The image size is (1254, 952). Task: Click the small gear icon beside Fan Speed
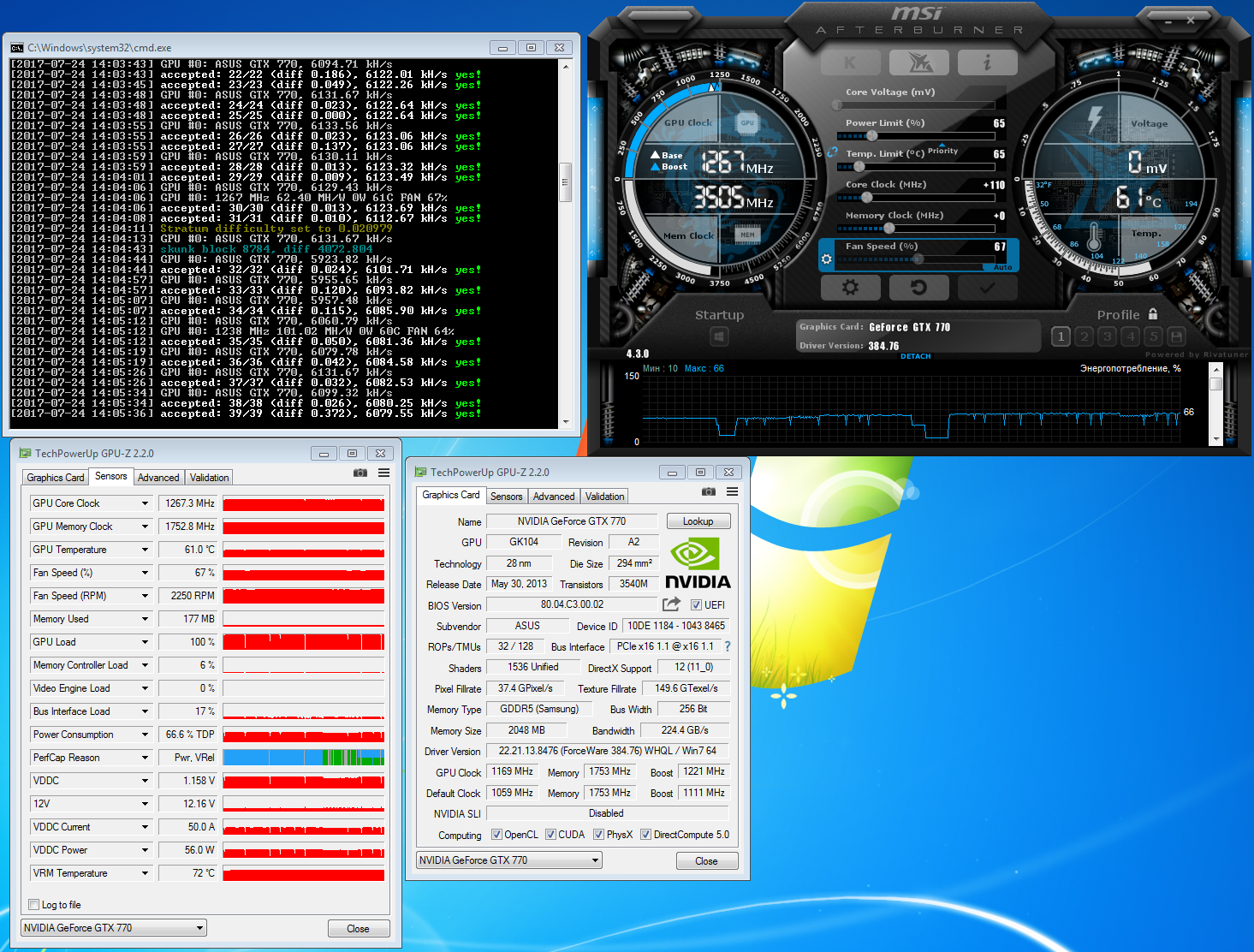[827, 259]
